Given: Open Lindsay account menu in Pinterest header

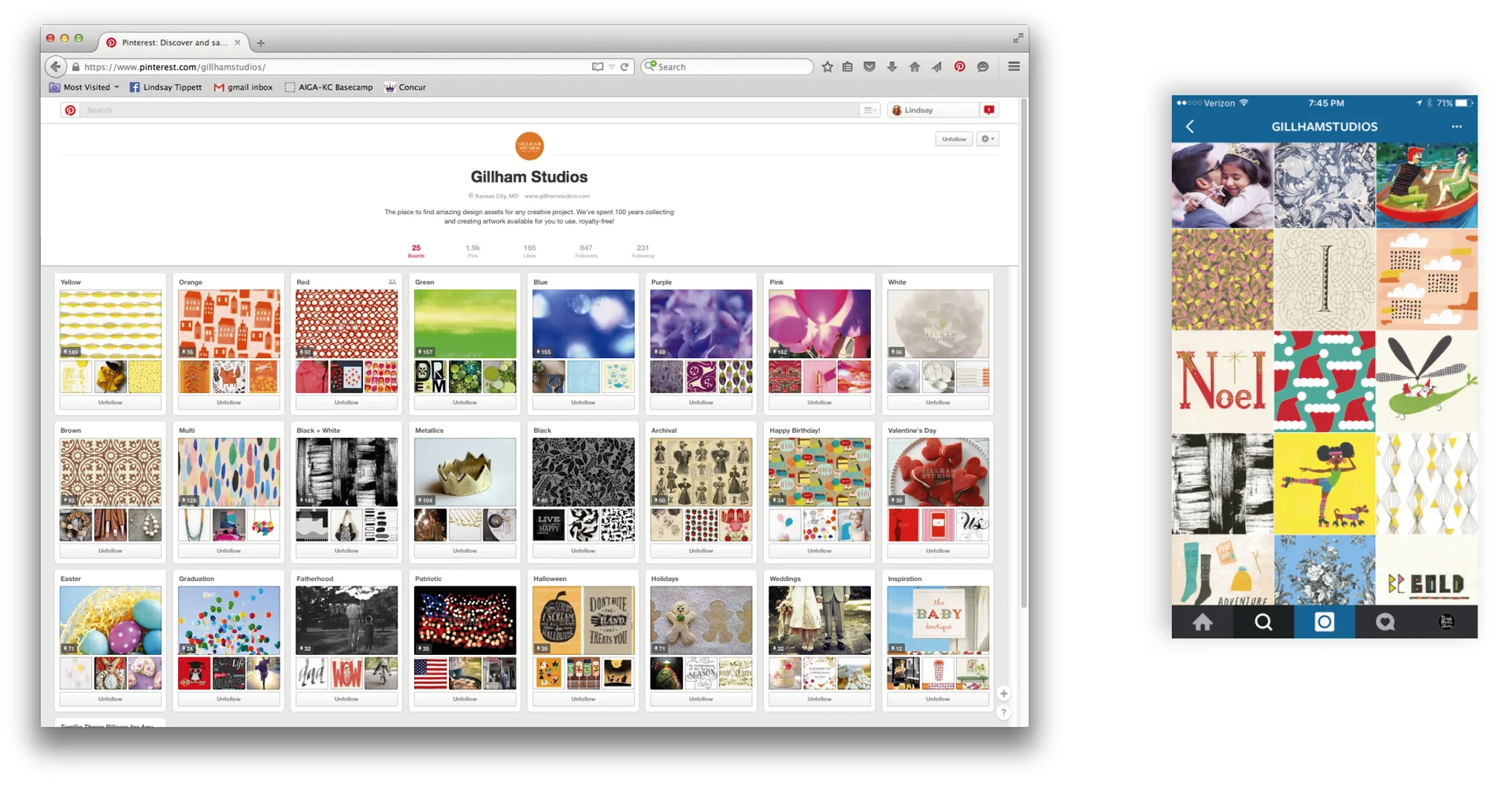Looking at the screenshot, I should coord(933,110).
